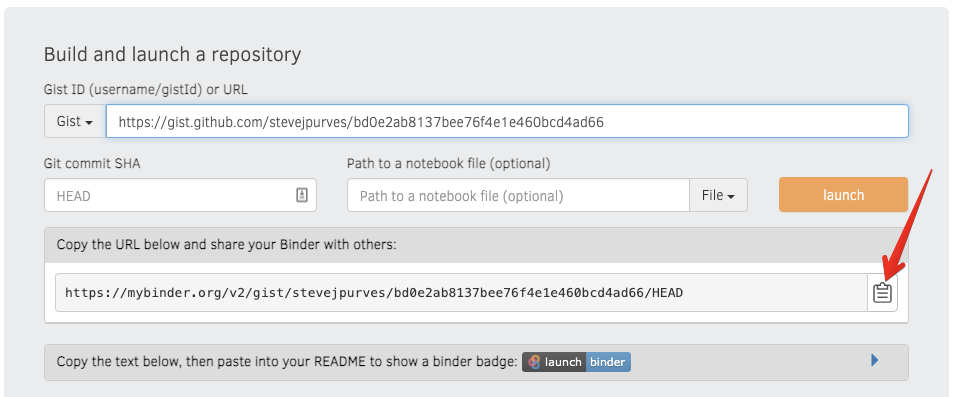This screenshot has width=954, height=397.
Task: Click the "Path to a notebook file (optional)" label
Action: coord(448,164)
